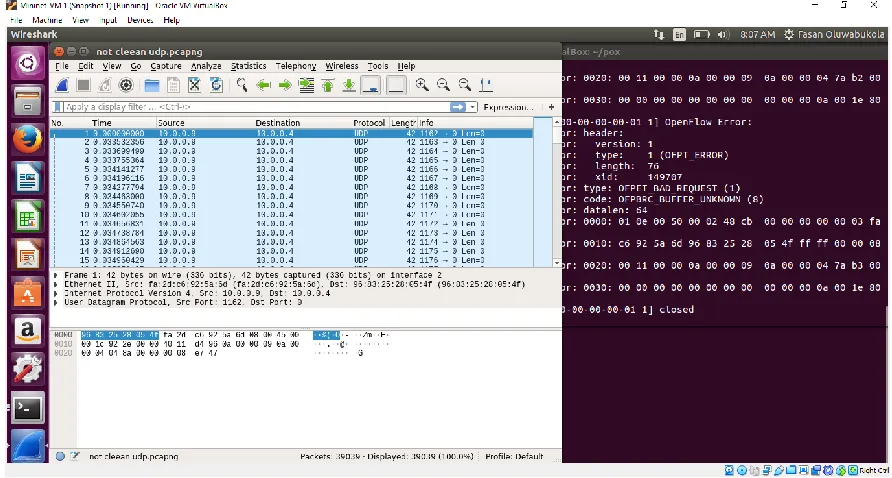Expand the Ethernet II details row

coord(56,284)
